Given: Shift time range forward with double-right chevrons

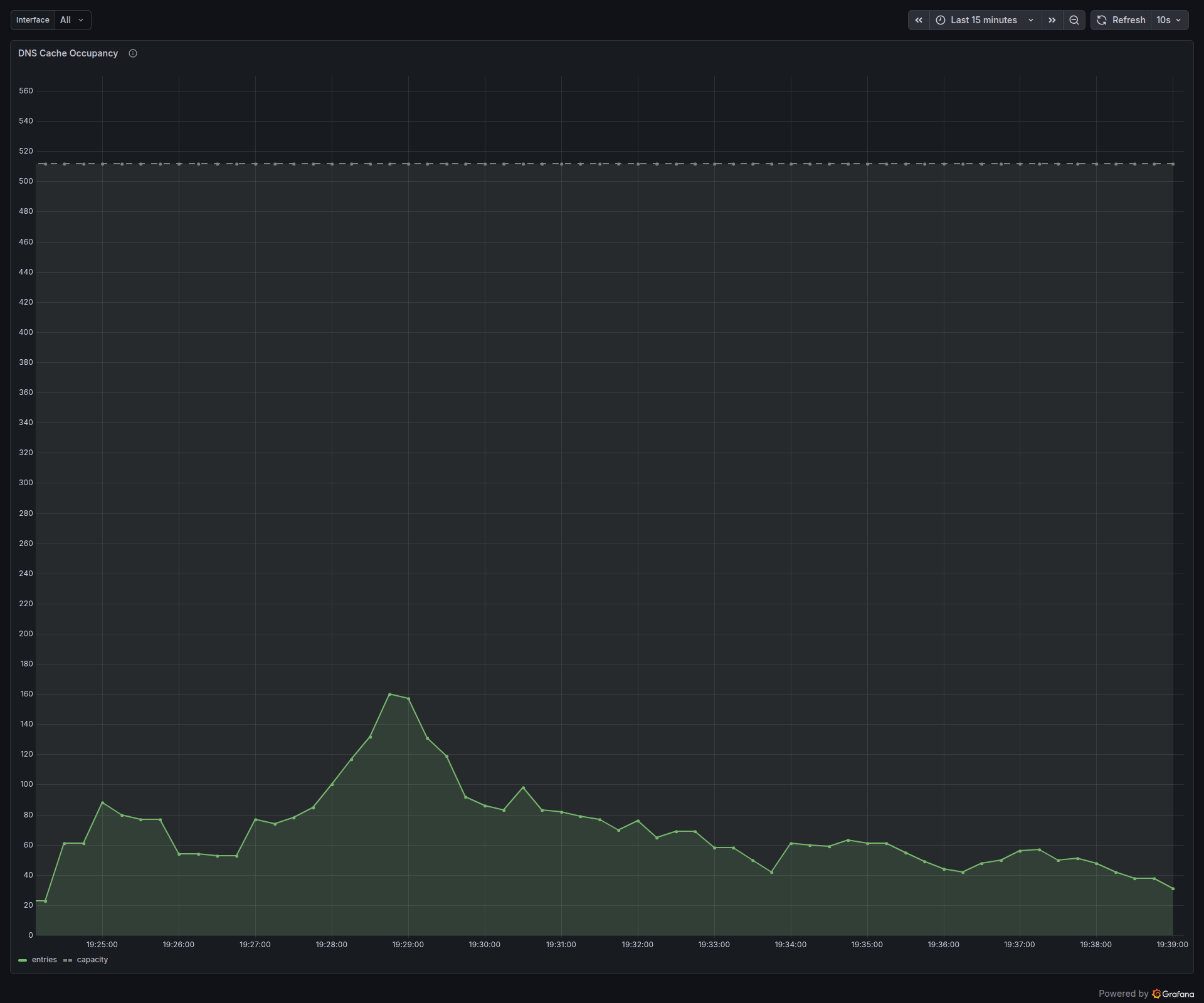Looking at the screenshot, I should (1052, 19).
